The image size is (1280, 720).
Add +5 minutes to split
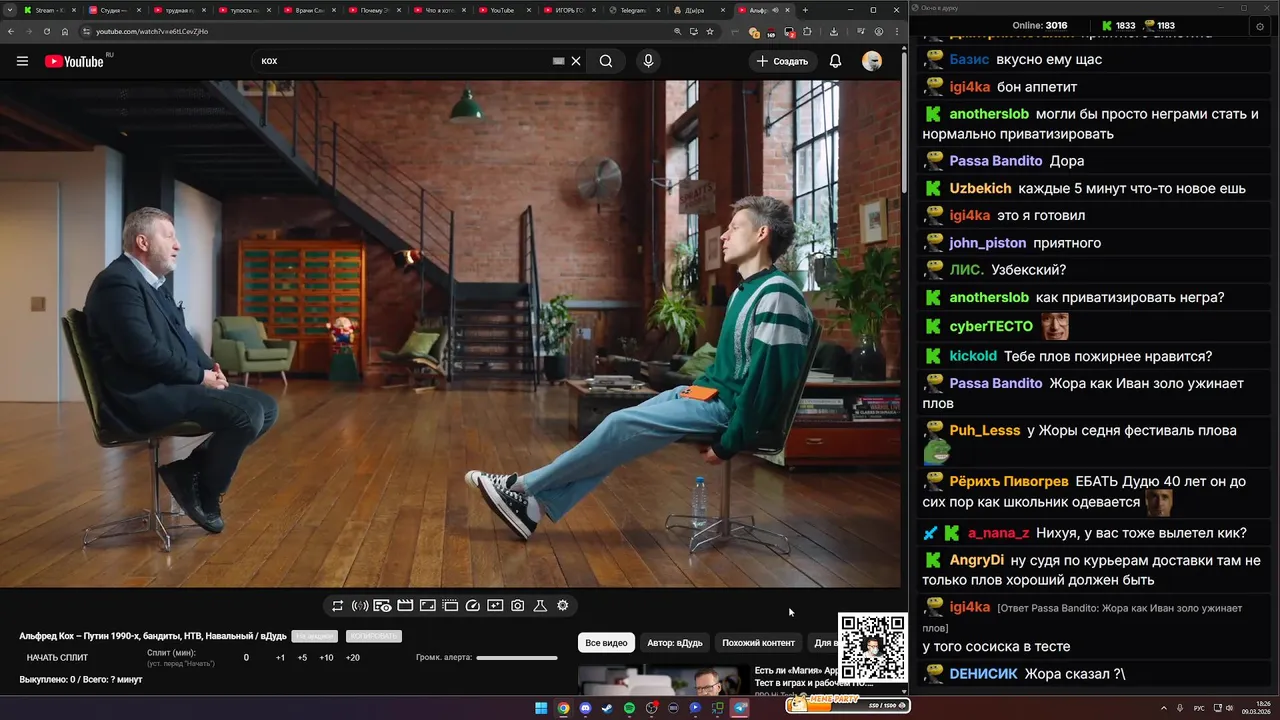[x=302, y=658]
